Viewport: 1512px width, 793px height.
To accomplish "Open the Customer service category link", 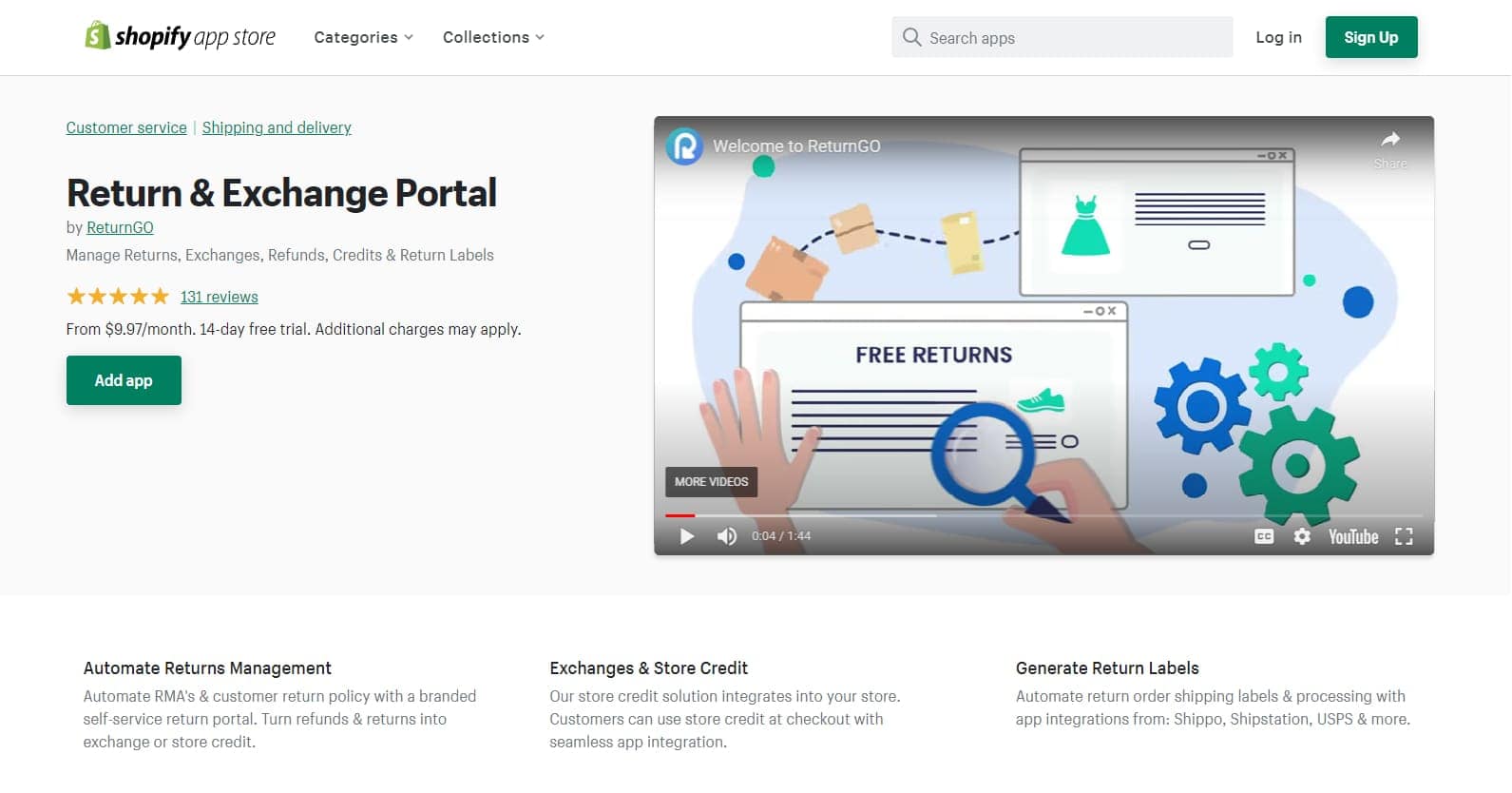I will click(126, 127).
